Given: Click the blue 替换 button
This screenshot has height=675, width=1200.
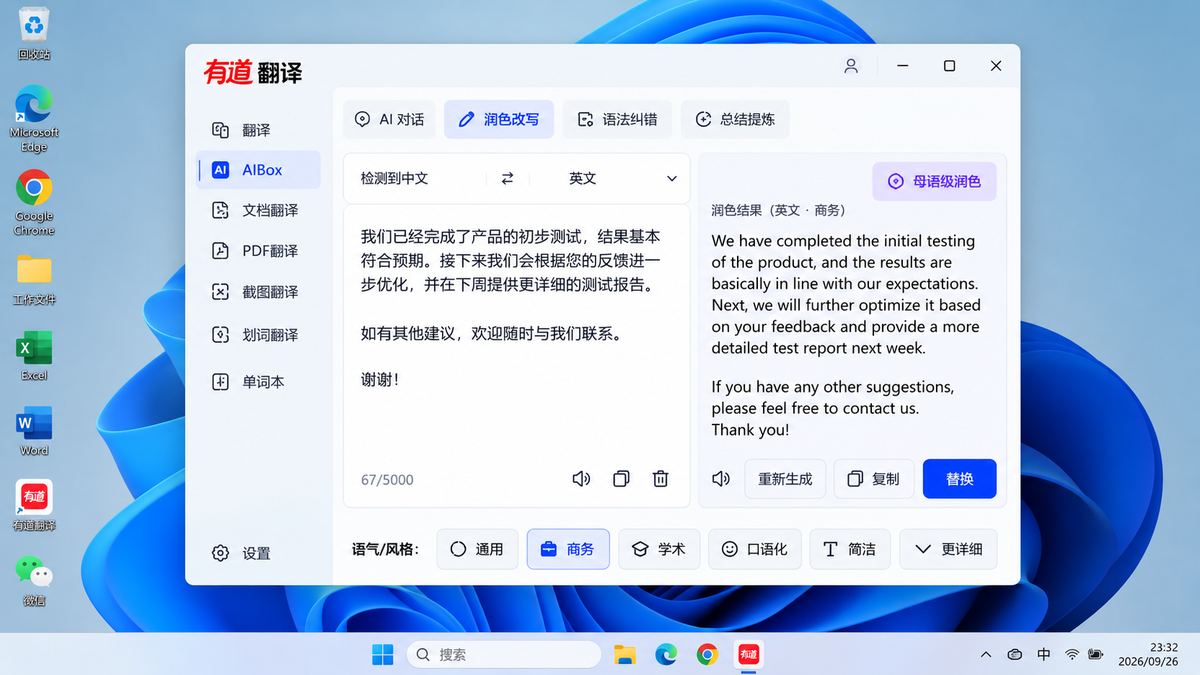Looking at the screenshot, I should tap(959, 479).
